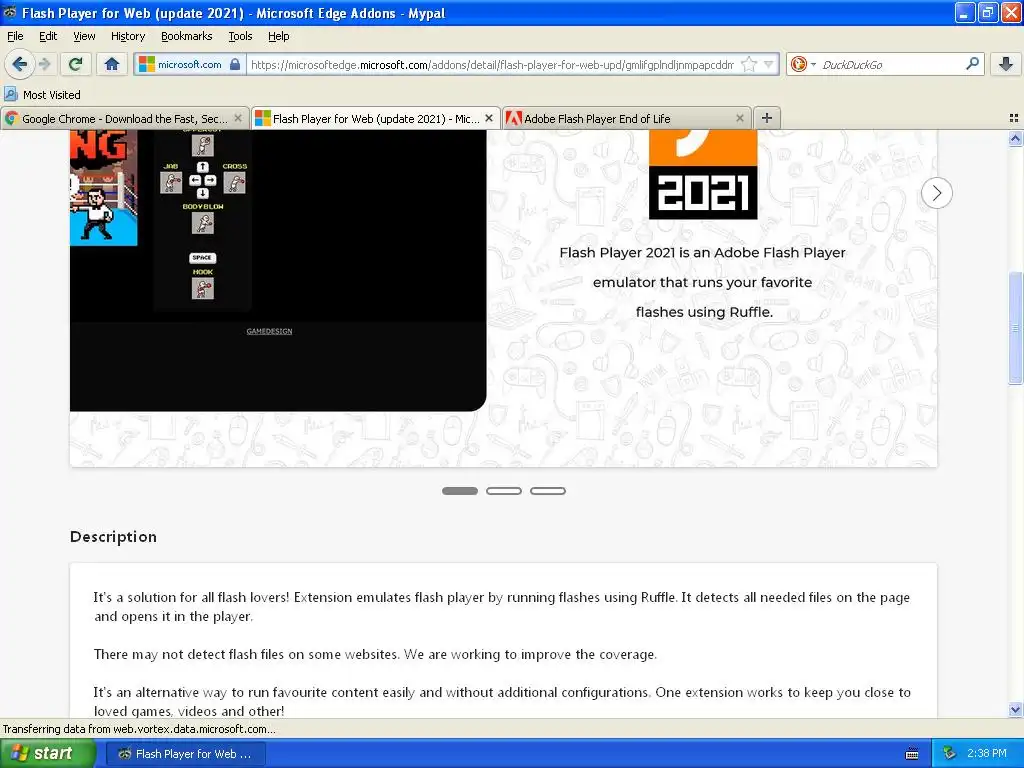Bookmark this page with the star icon

(x=749, y=64)
